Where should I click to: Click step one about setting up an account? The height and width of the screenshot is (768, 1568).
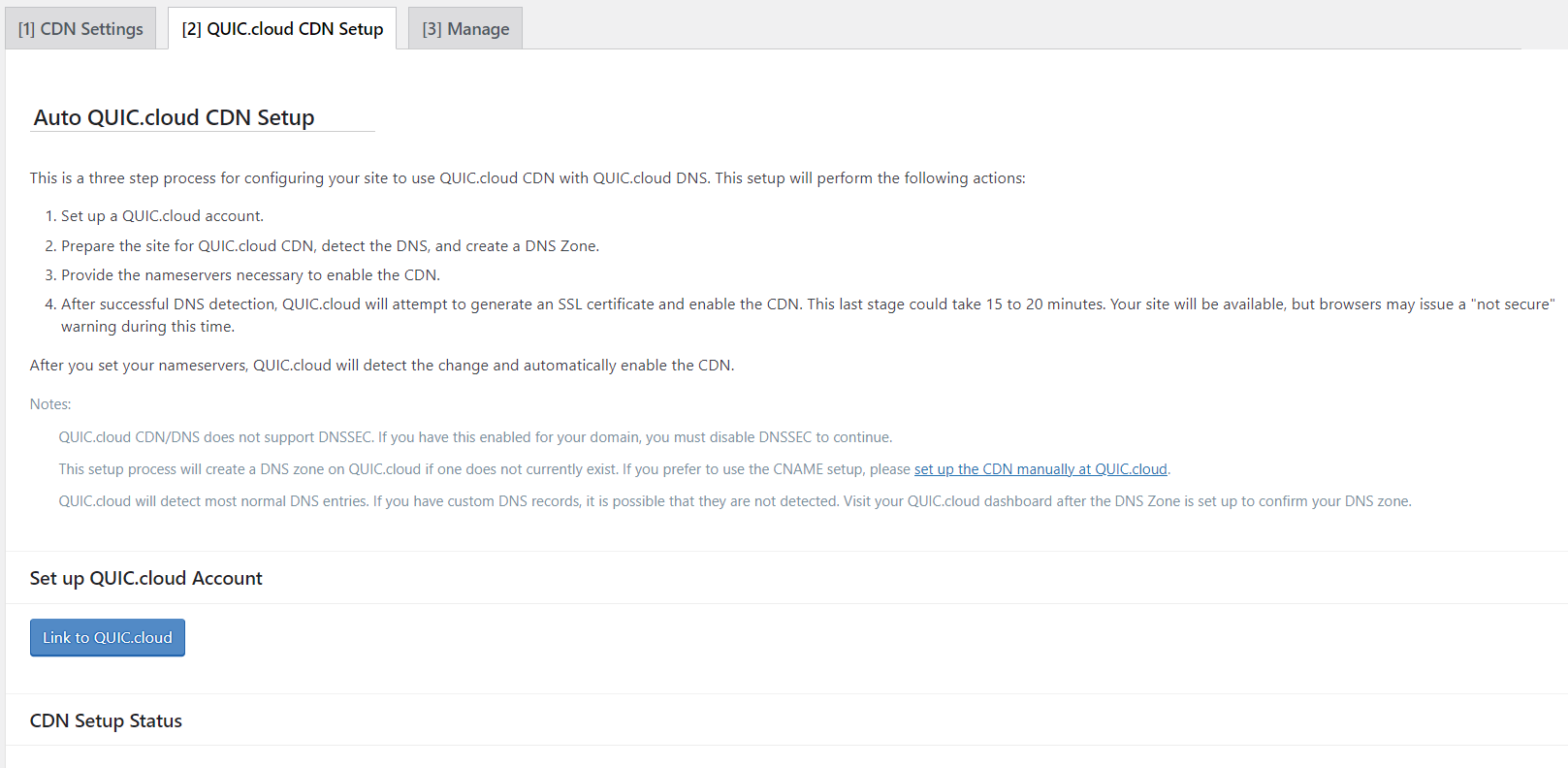click(x=162, y=216)
